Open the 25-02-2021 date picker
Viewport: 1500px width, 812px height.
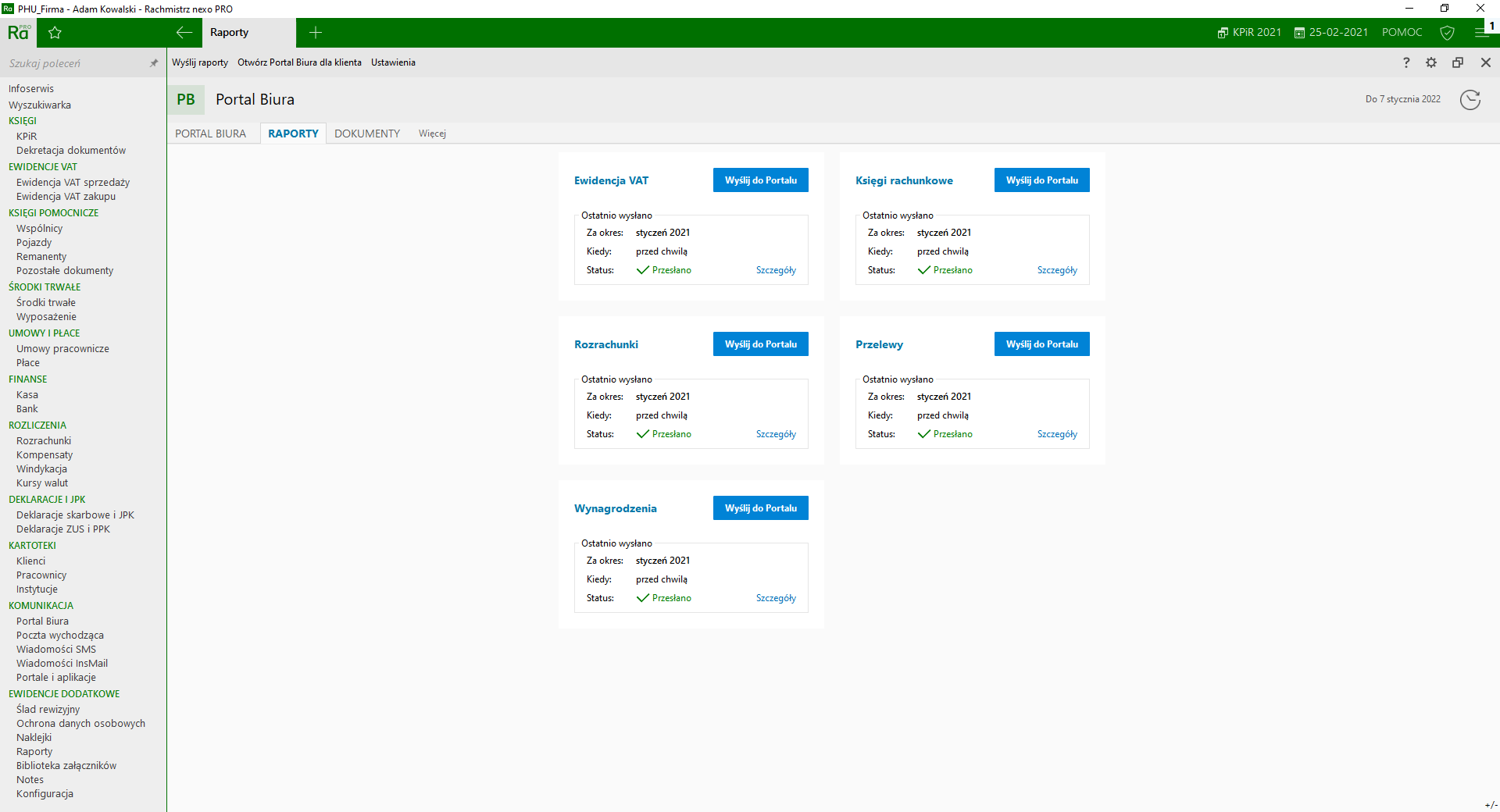[1331, 33]
